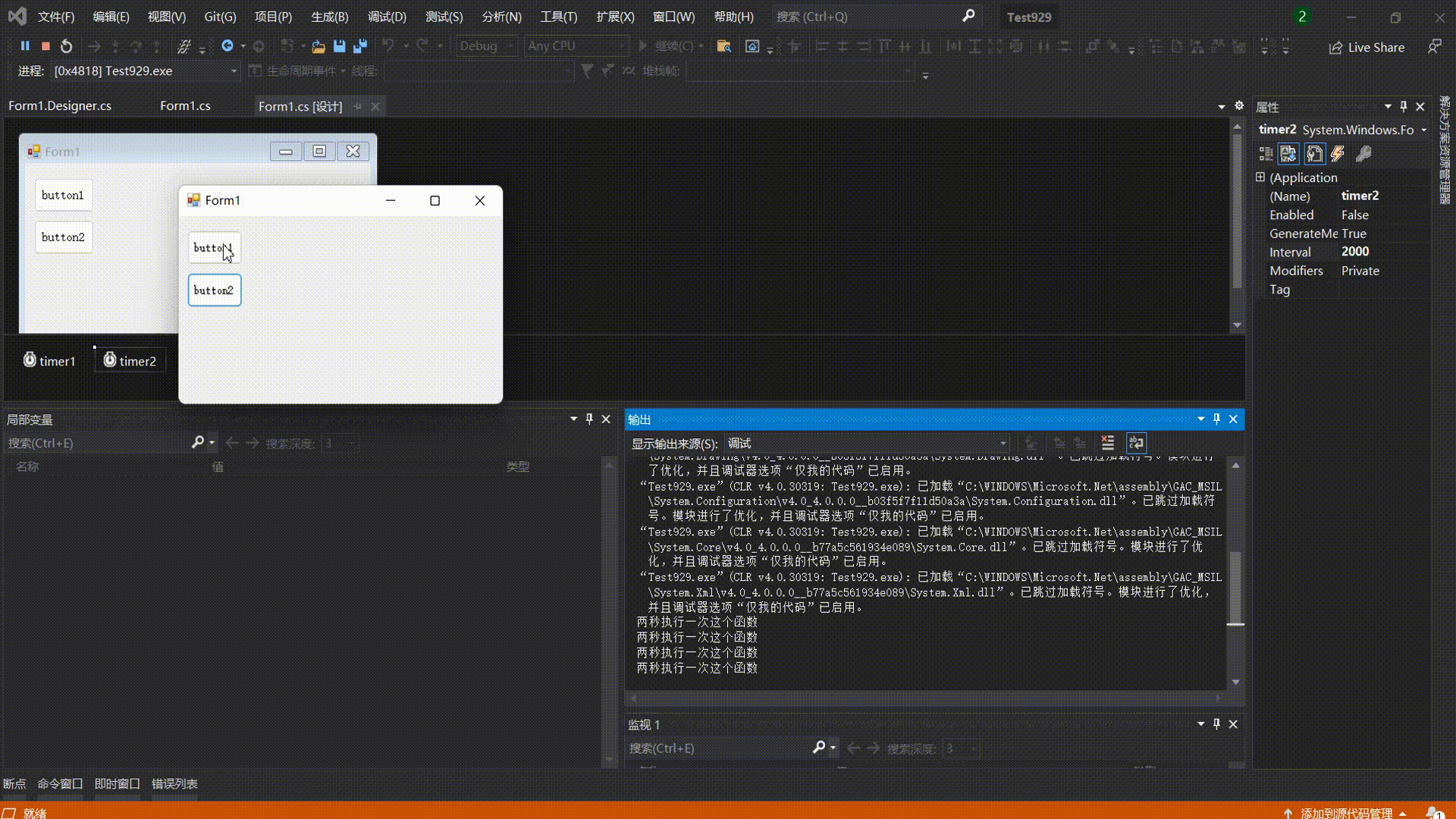Show the Events lightning bolt in Properties
The image size is (1456, 819).
1338,154
